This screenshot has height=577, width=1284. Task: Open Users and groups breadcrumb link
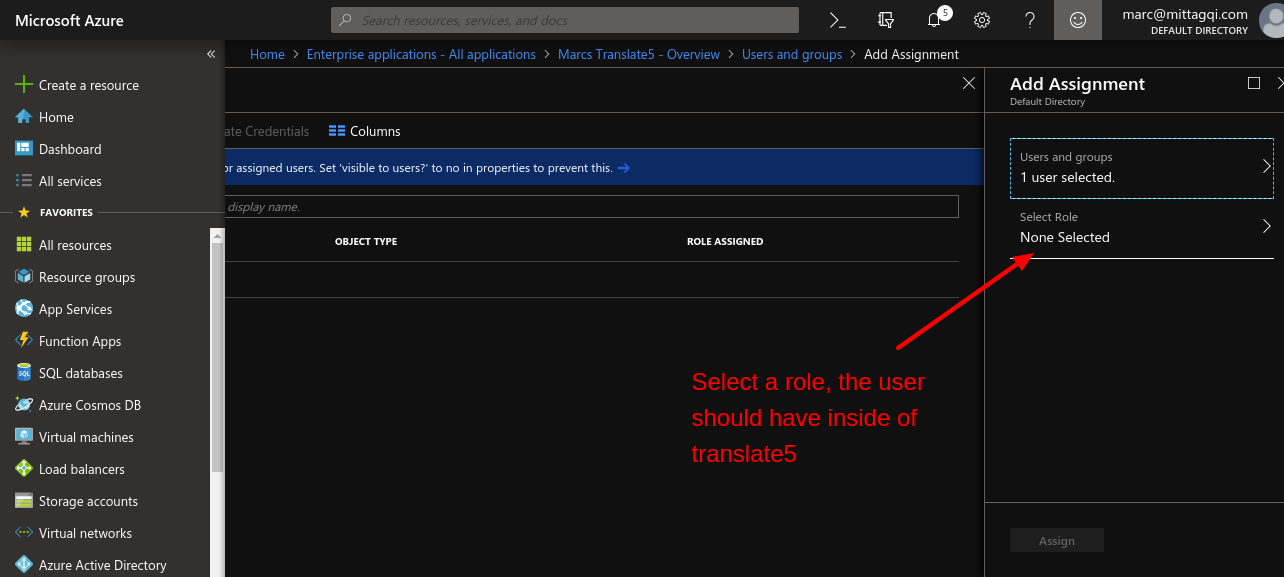[x=792, y=55]
